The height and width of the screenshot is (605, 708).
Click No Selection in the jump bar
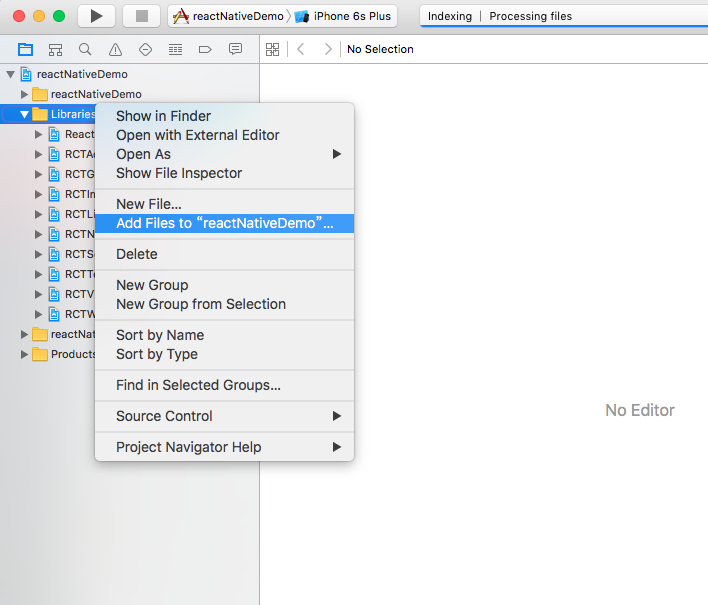click(380, 49)
